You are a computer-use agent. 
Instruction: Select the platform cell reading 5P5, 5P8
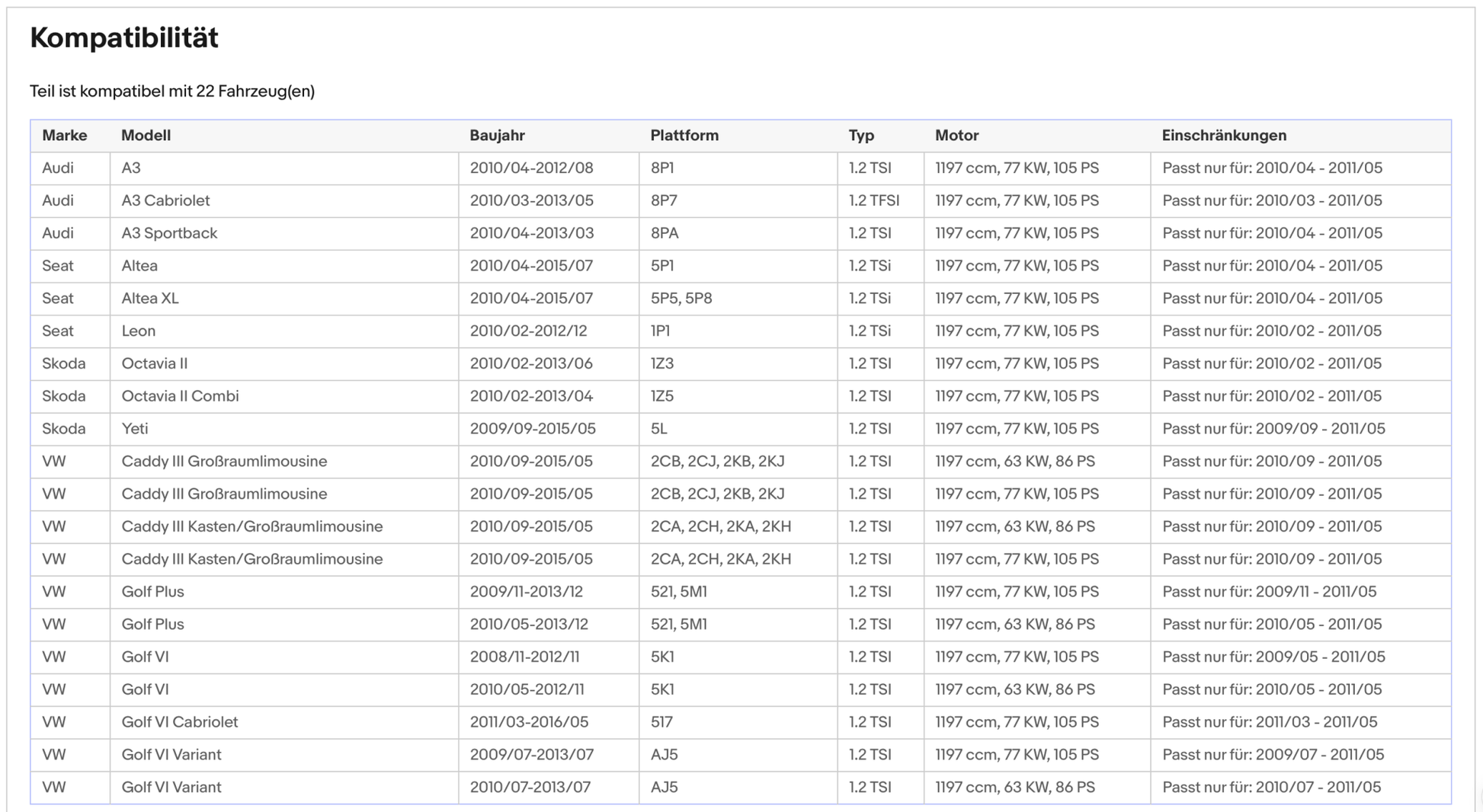(681, 299)
